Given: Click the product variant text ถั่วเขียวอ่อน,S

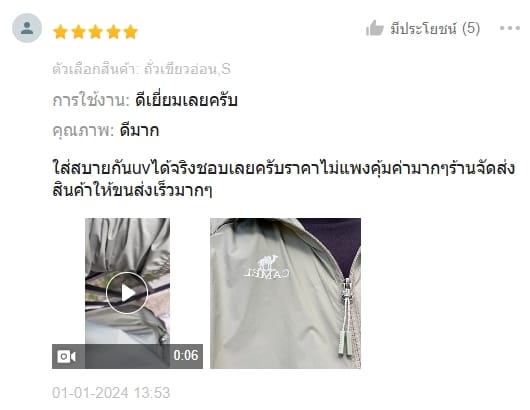Looking at the screenshot, I should click(x=188, y=69).
